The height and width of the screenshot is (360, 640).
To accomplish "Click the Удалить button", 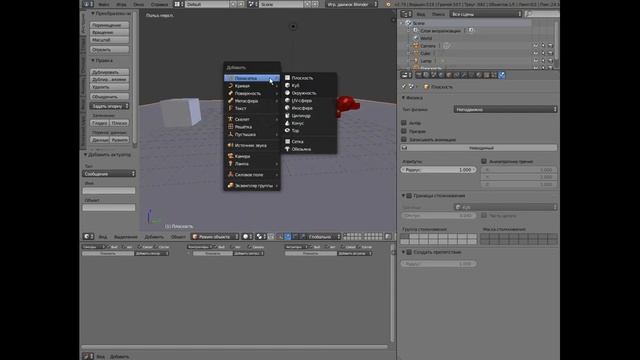I will tap(109, 87).
